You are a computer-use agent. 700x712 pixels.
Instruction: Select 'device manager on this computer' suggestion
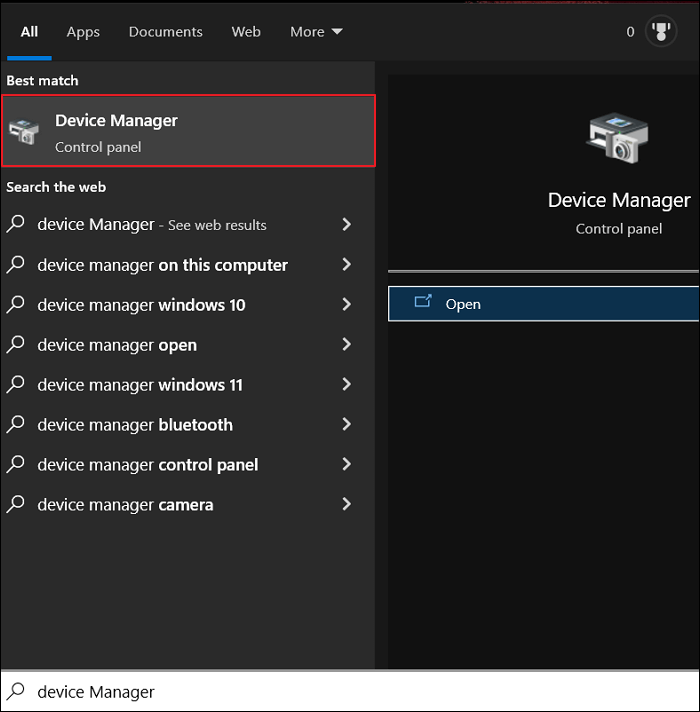pyautogui.click(x=182, y=265)
